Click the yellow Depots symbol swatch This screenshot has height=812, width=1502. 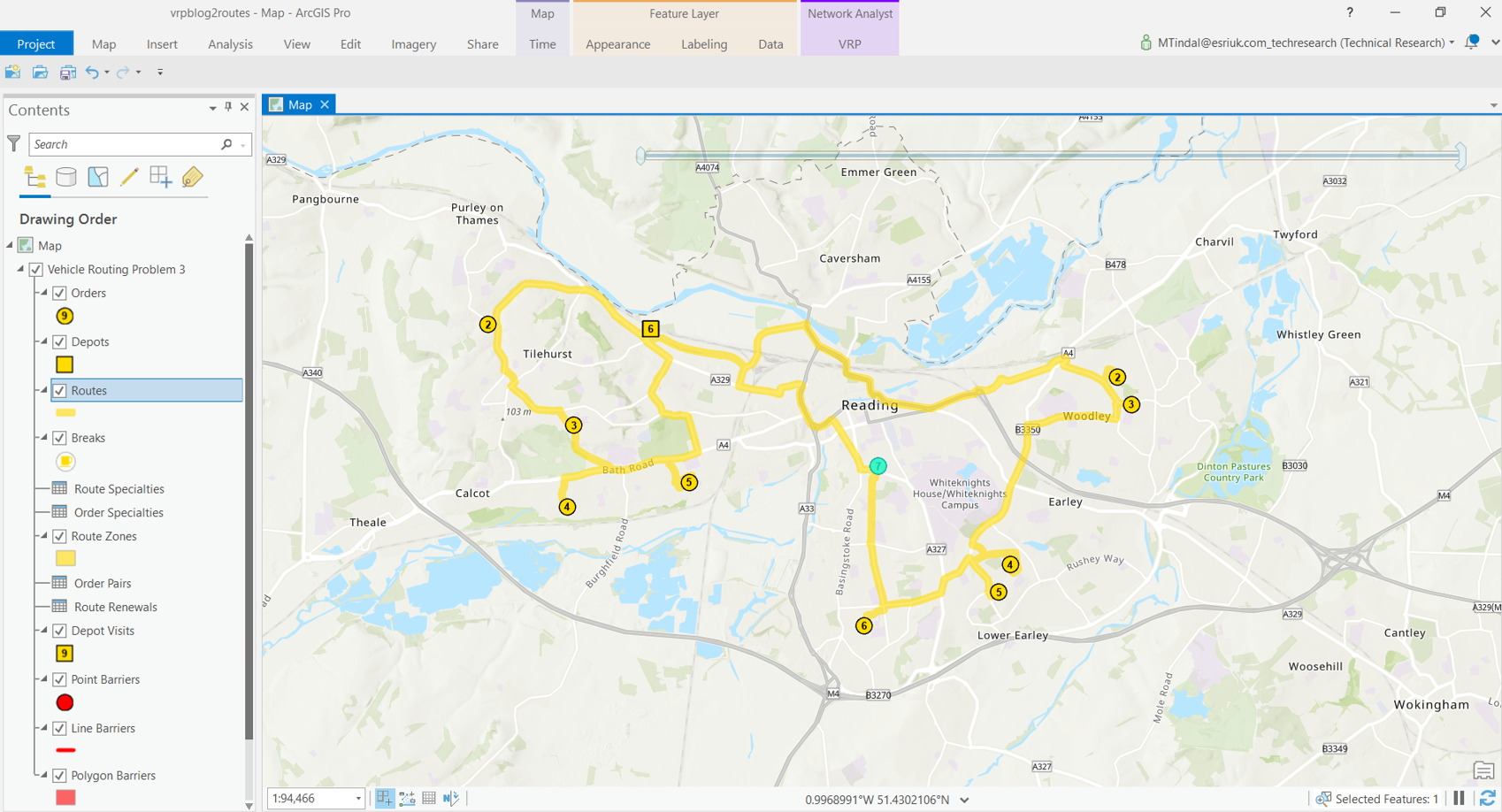65,364
